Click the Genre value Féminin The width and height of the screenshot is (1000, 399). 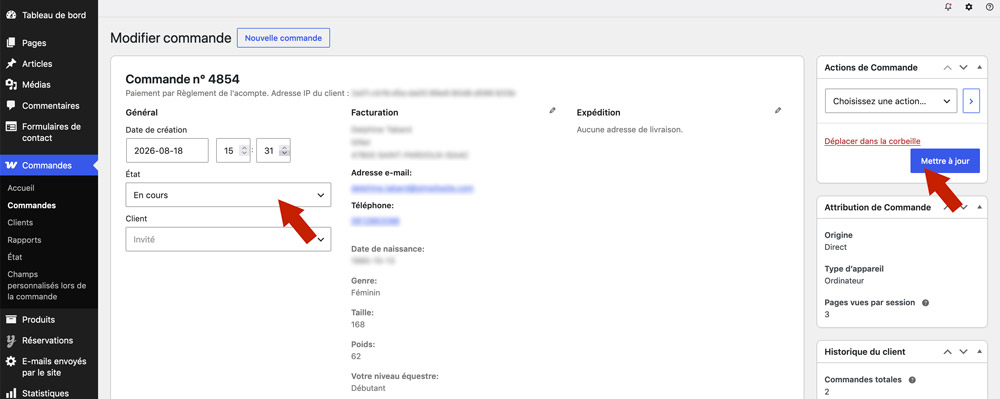point(366,293)
